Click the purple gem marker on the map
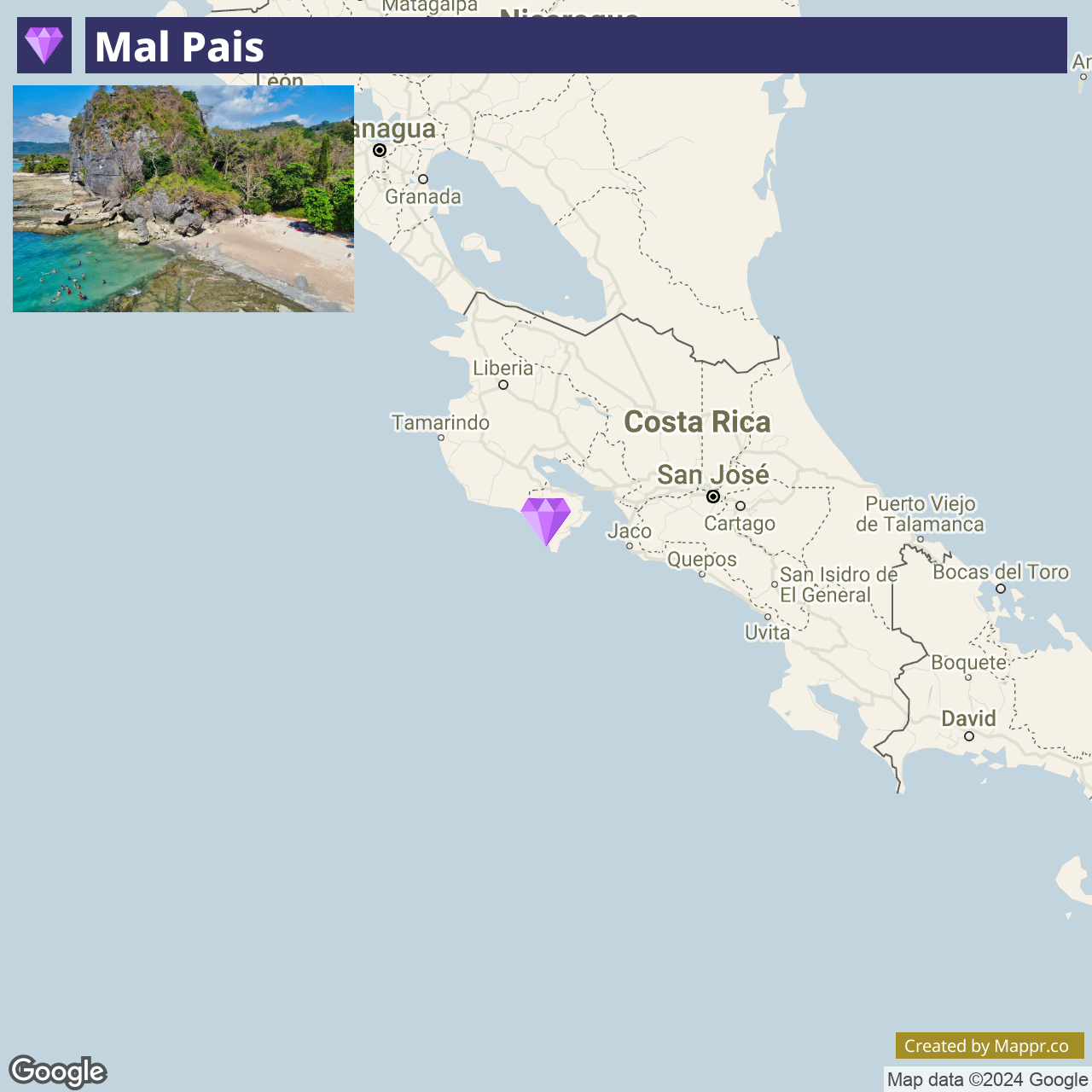This screenshot has width=1092, height=1092. tap(546, 521)
